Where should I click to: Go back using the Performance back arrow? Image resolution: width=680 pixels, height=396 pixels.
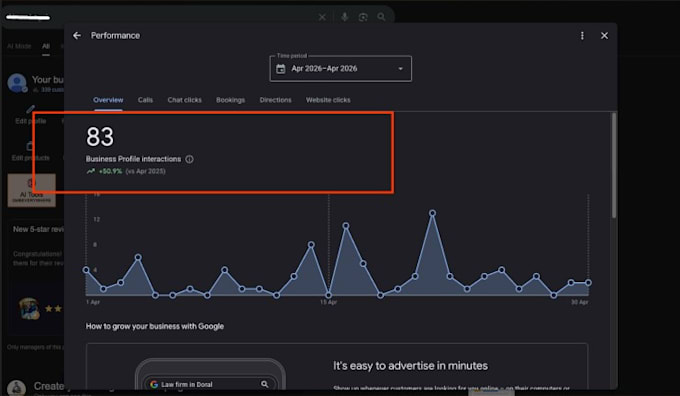pyautogui.click(x=77, y=36)
